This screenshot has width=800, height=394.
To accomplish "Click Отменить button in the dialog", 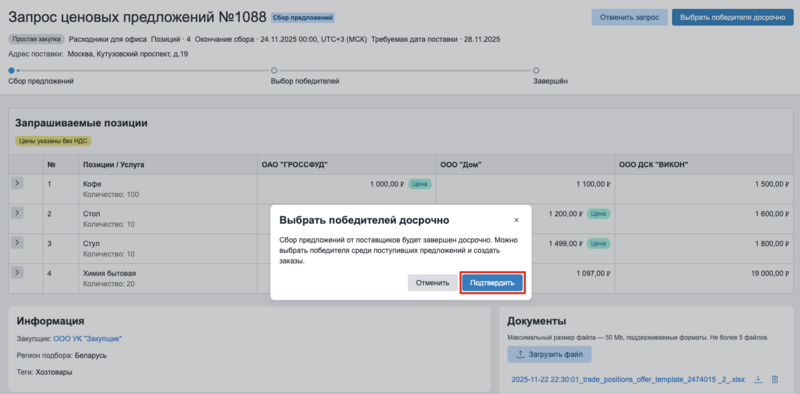I will click(432, 283).
